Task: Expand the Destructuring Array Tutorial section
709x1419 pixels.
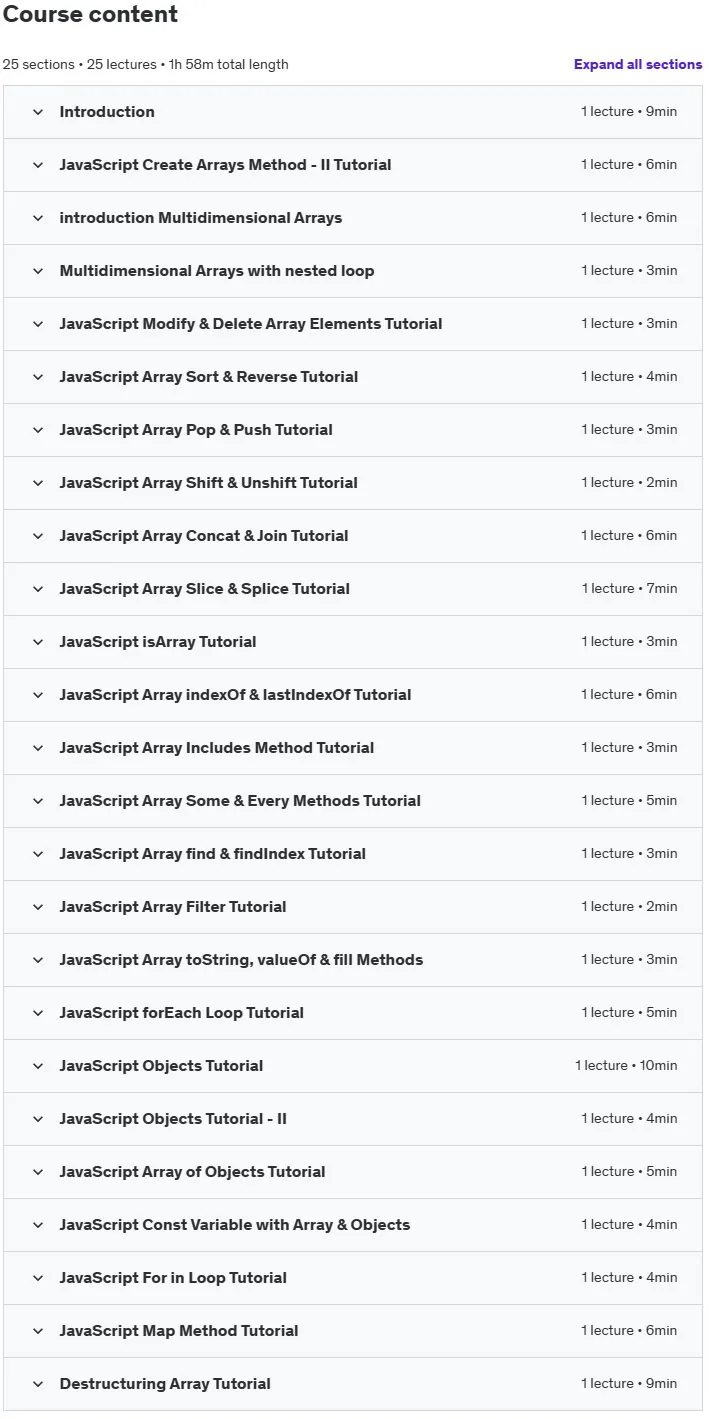Action: pos(353,1384)
